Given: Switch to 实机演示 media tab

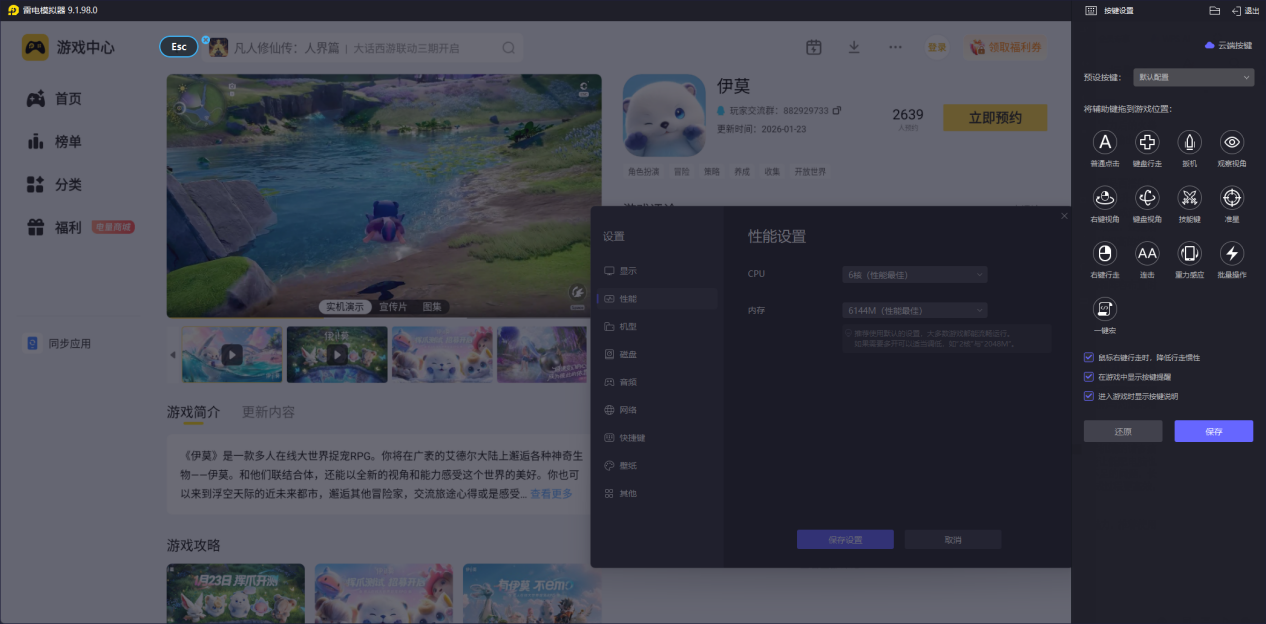Looking at the screenshot, I should [x=344, y=307].
